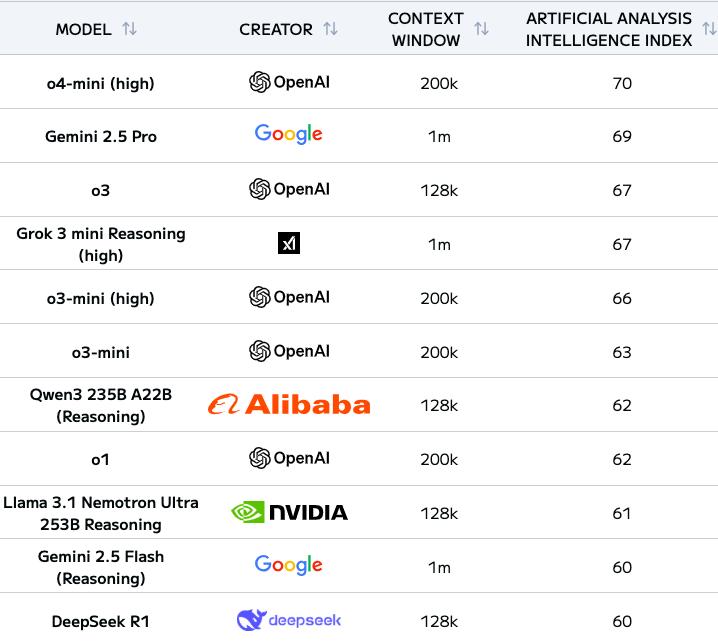Sort by Creator column sort arrows

pos(330,29)
